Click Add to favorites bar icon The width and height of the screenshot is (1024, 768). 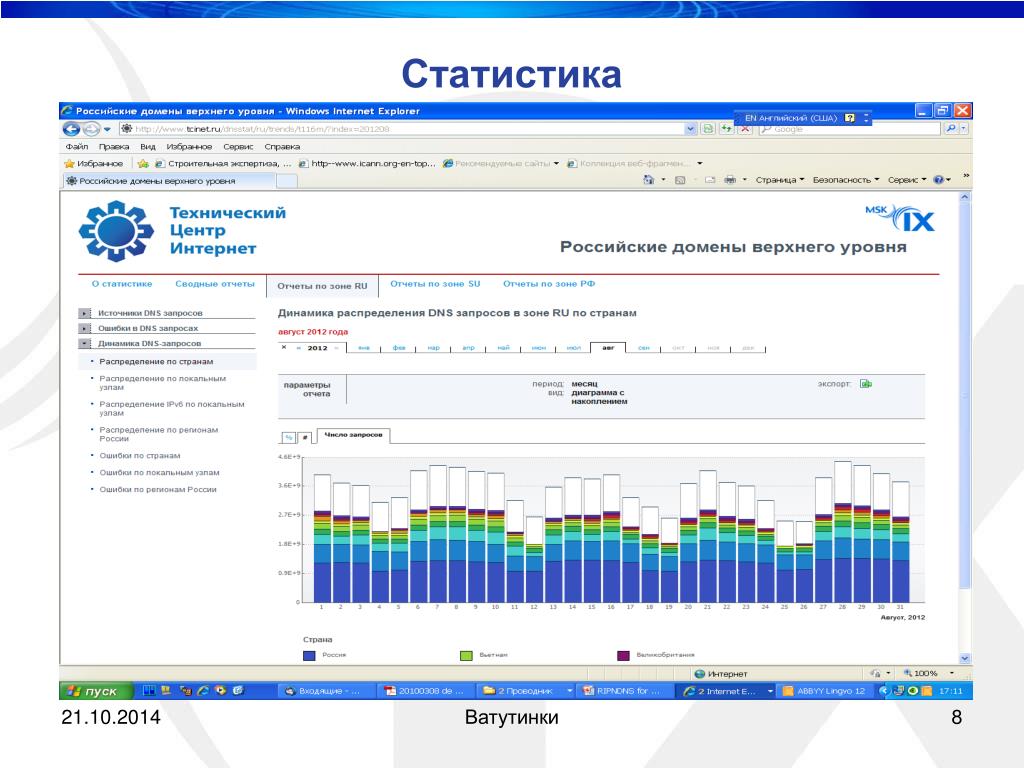[x=143, y=163]
